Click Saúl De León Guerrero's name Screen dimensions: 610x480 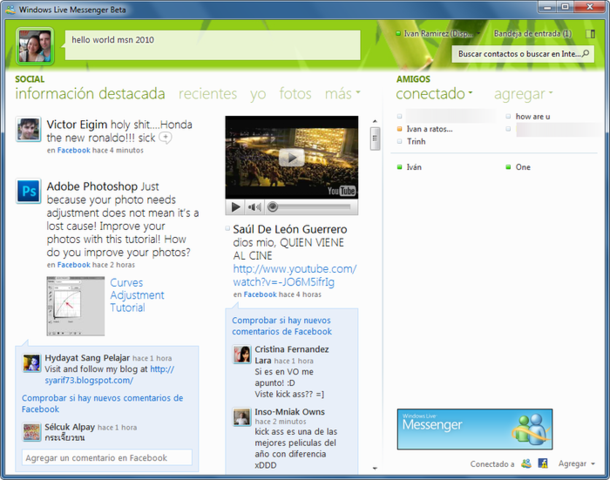290,229
